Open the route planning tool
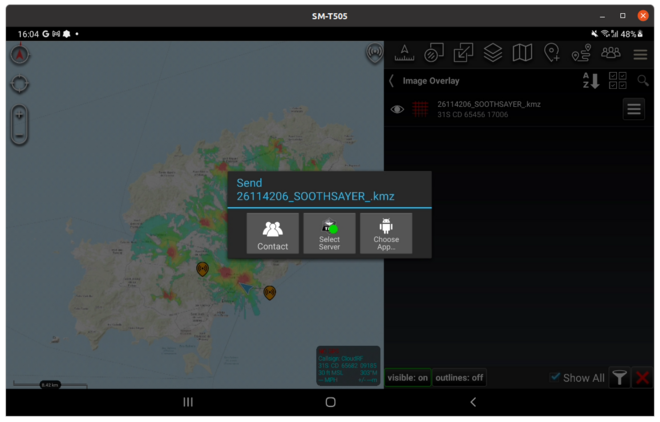The image size is (660, 422). [581, 53]
